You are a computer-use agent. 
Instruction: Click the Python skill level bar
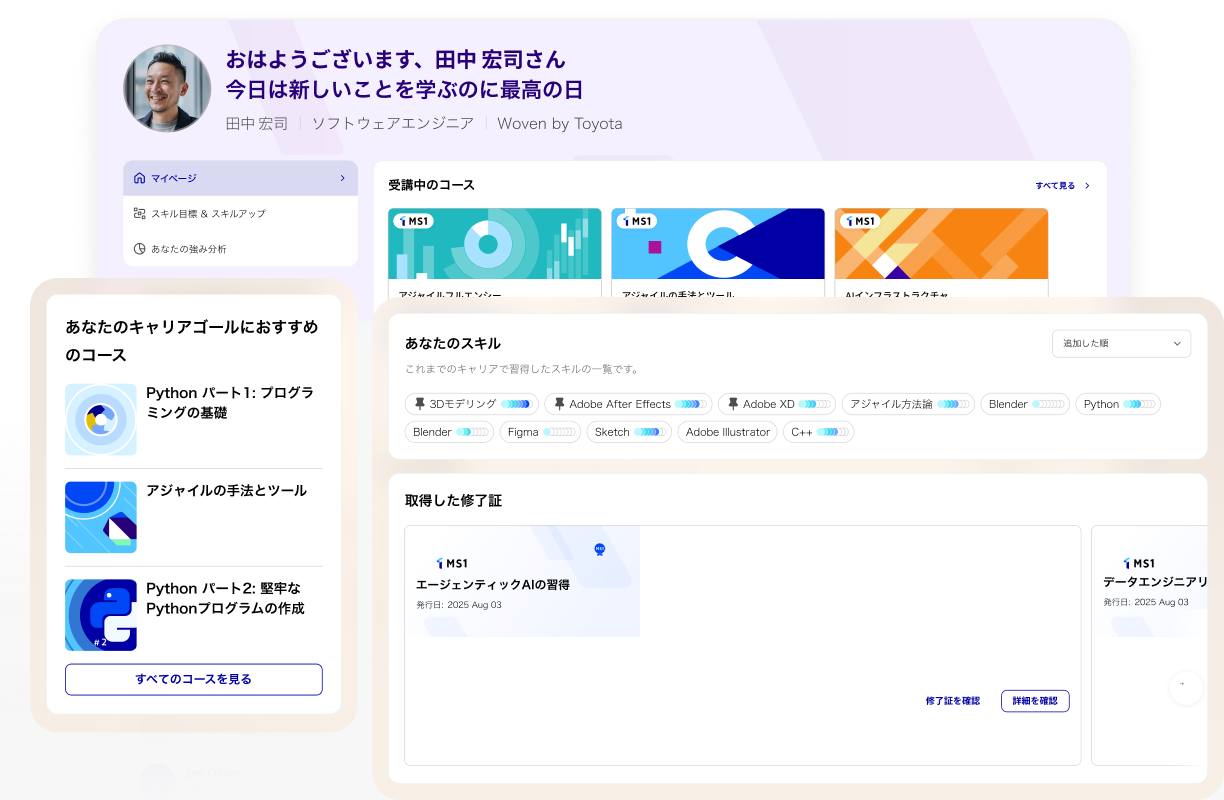(1138, 404)
